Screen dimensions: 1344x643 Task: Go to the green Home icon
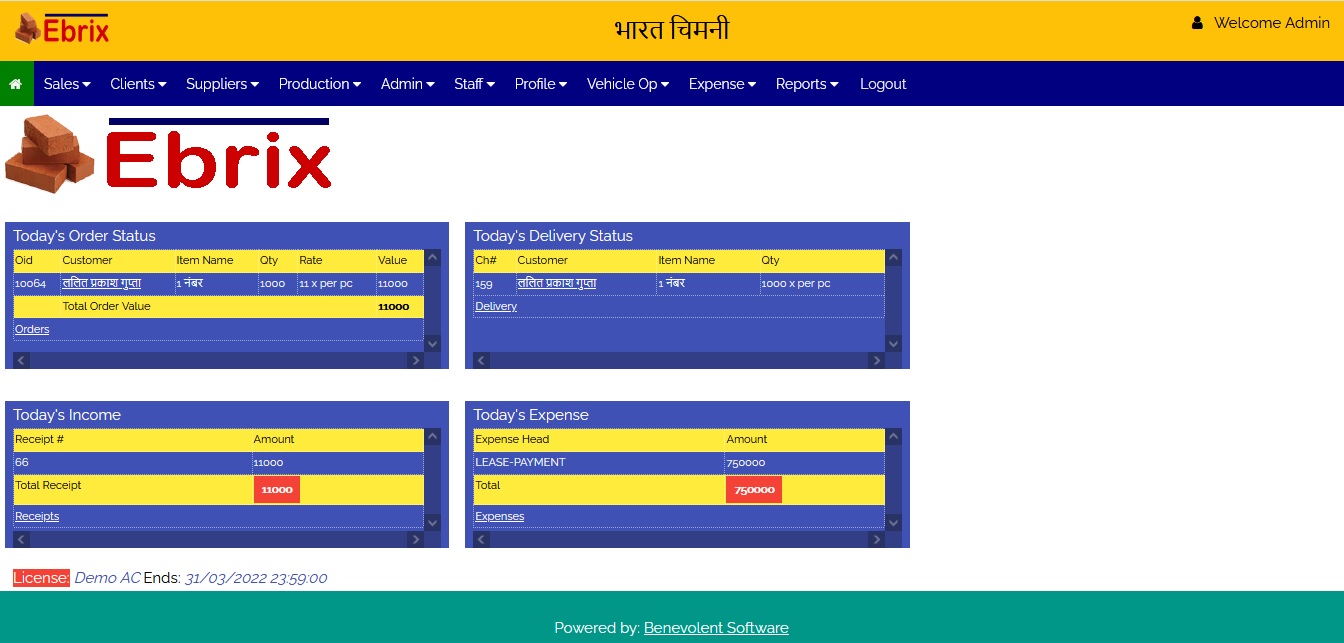pos(16,84)
